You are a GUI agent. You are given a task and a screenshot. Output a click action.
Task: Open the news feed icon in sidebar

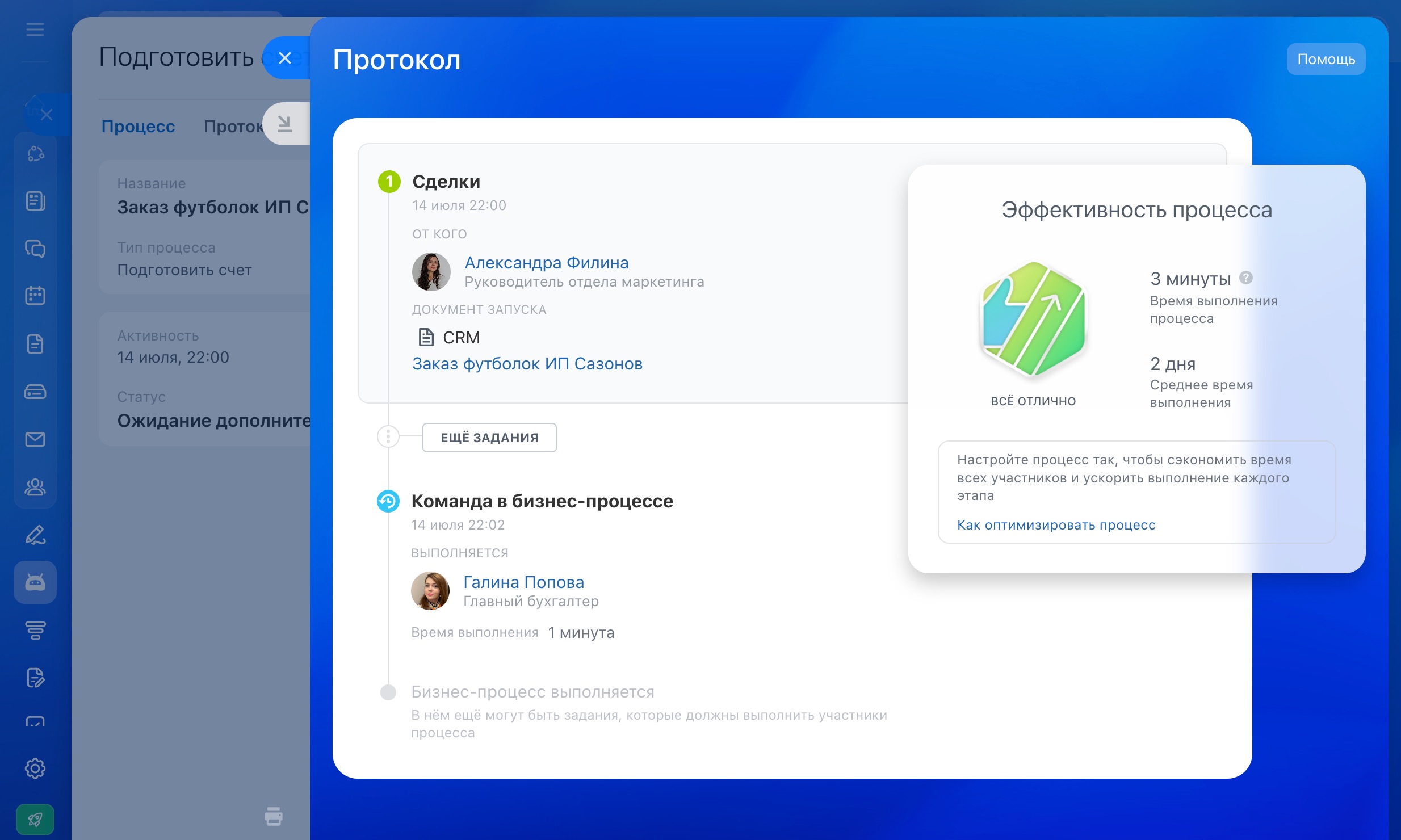click(x=35, y=201)
